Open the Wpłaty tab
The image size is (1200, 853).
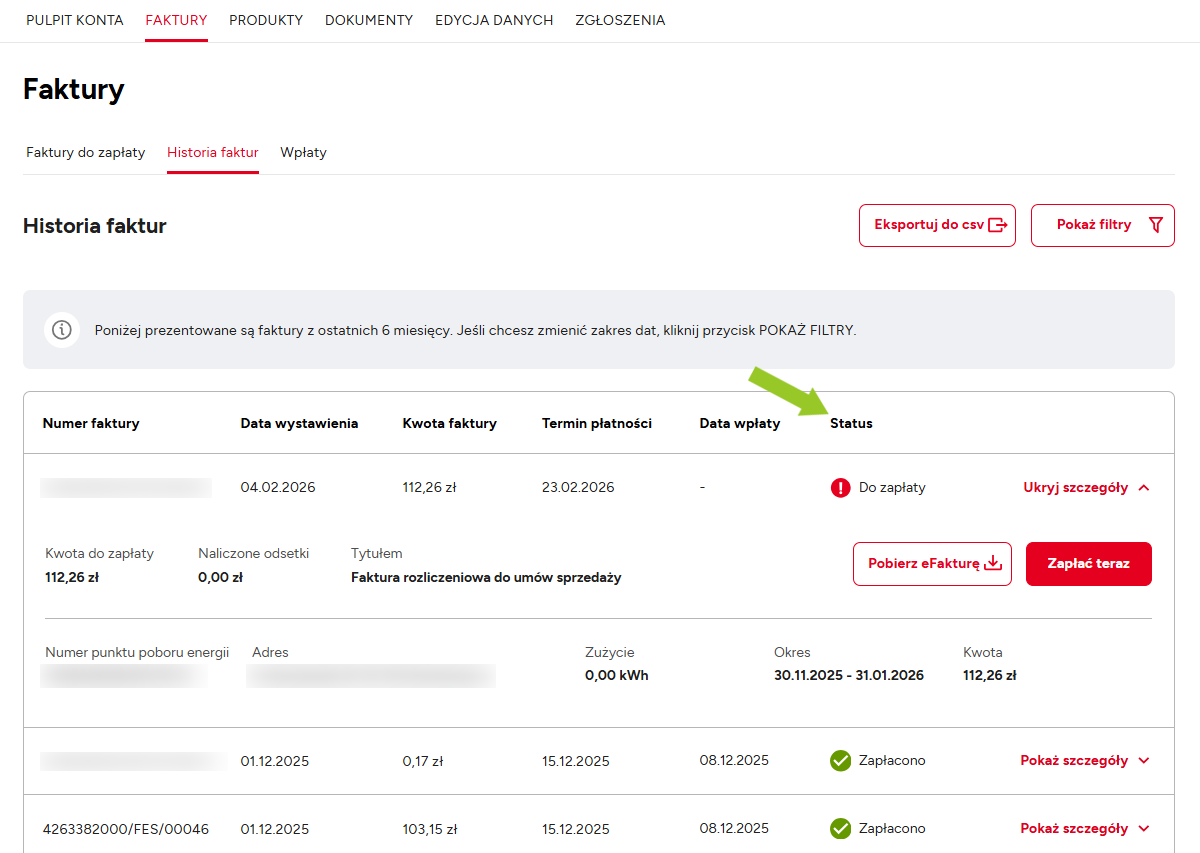[303, 153]
